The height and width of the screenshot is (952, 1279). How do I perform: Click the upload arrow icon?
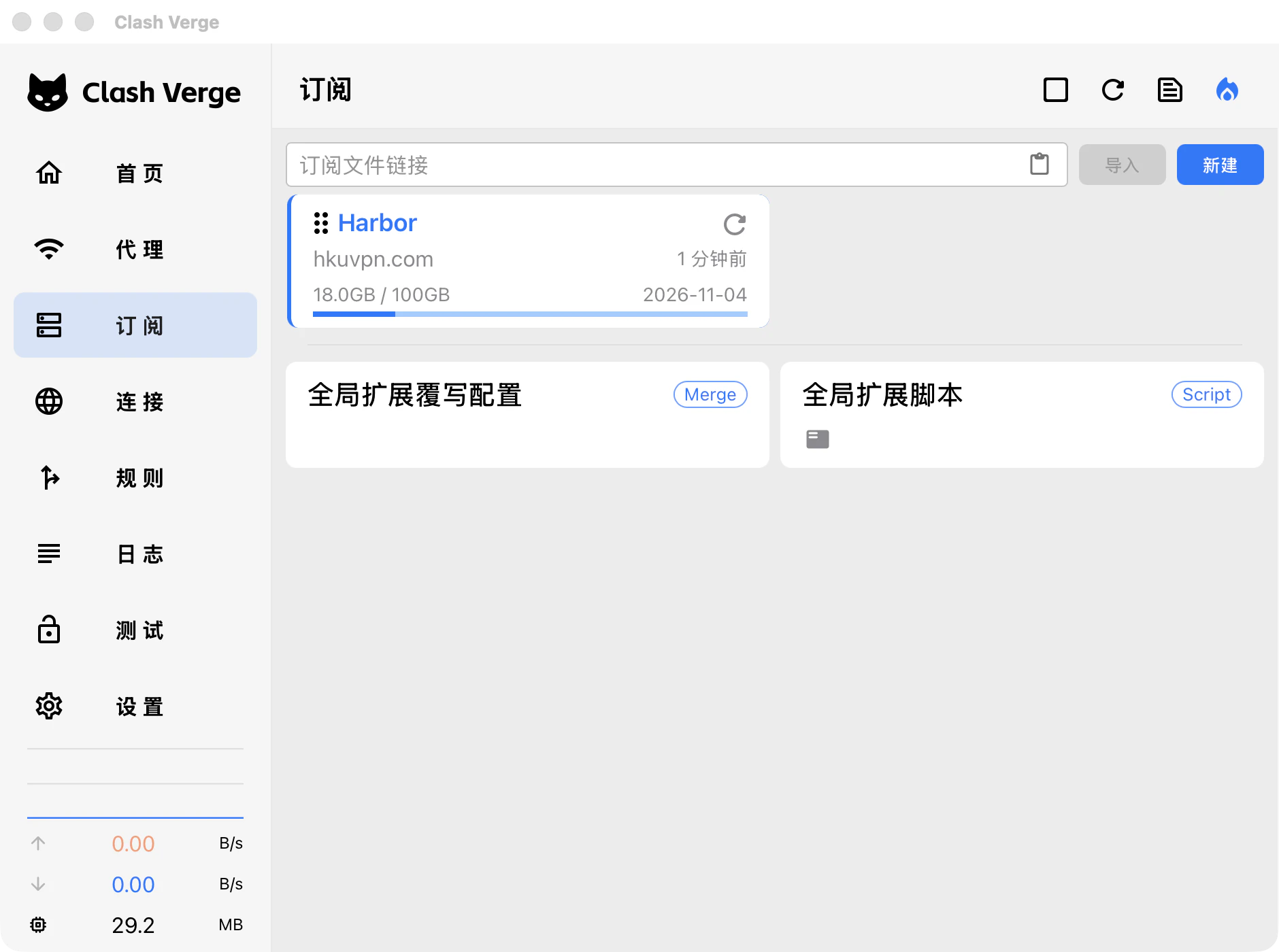tap(38, 843)
